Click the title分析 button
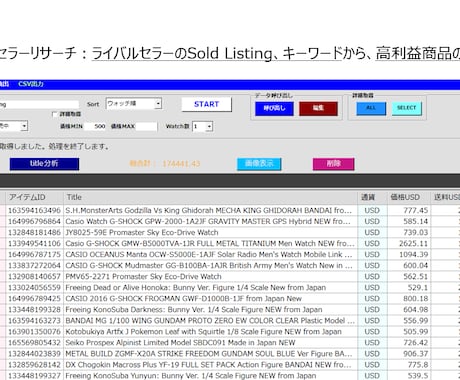The width and height of the screenshot is (460, 380). pyautogui.click(x=44, y=164)
